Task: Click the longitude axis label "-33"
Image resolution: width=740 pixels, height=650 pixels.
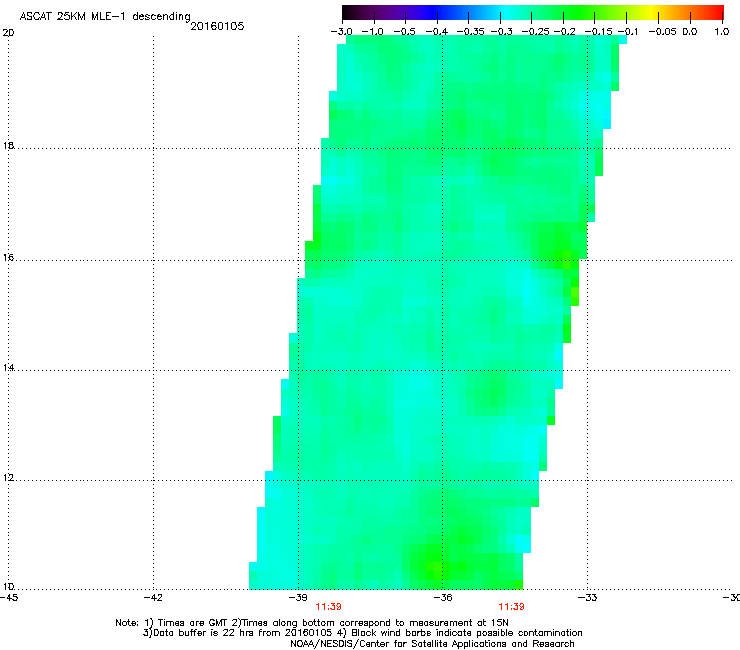Action: pyautogui.click(x=588, y=598)
